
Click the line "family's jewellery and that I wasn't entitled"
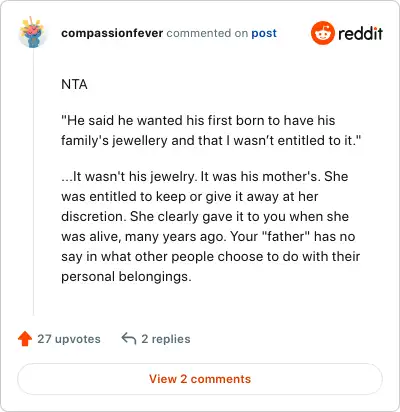coord(211,140)
